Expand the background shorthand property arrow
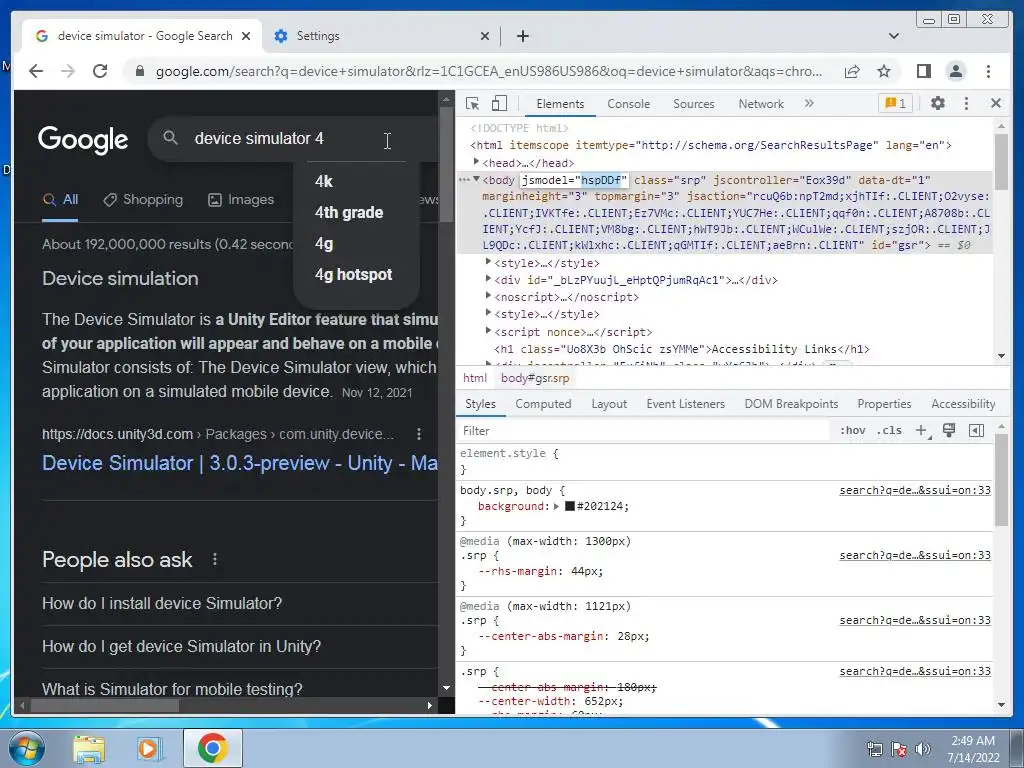Viewport: 1024px width, 768px height. pyautogui.click(x=556, y=506)
